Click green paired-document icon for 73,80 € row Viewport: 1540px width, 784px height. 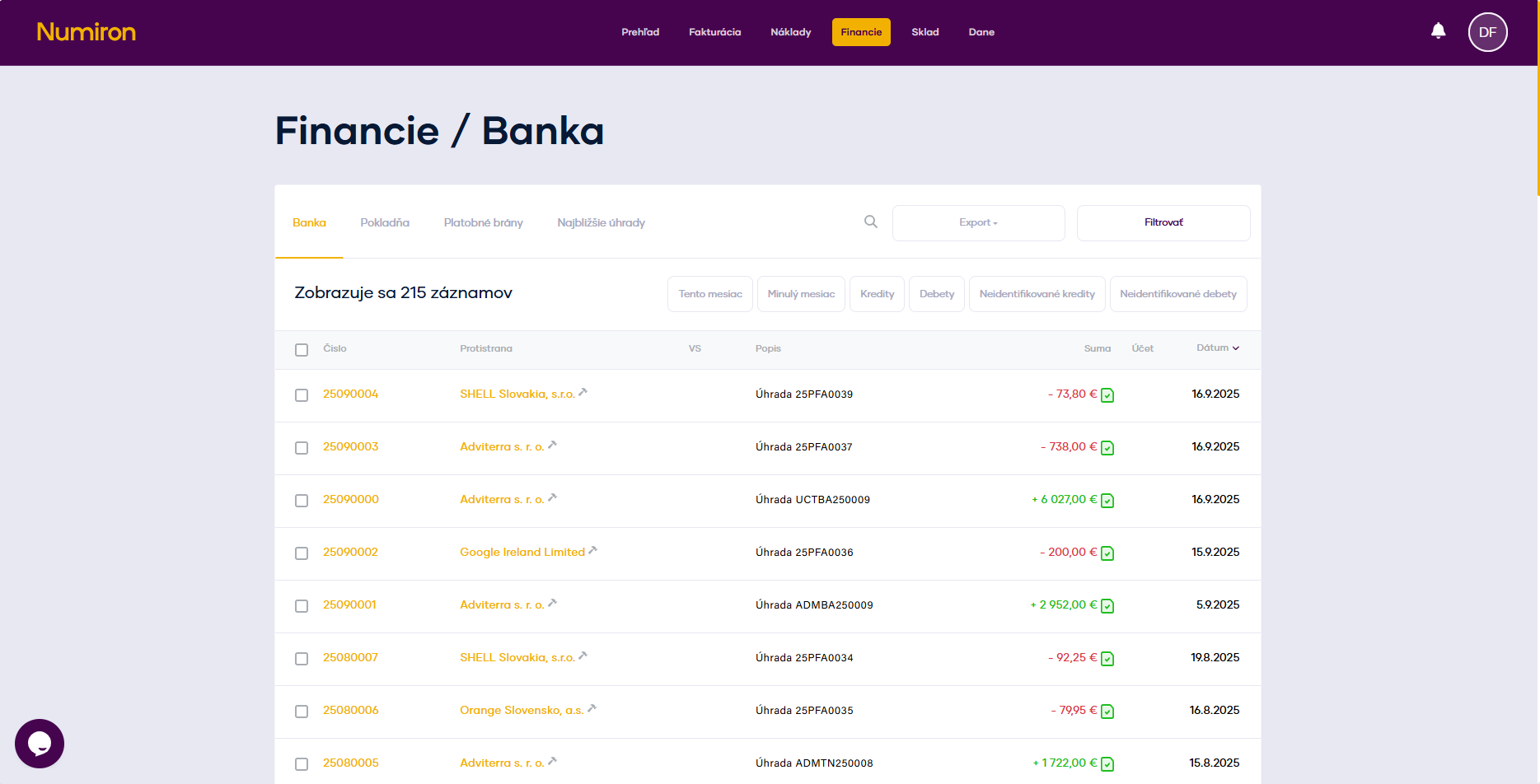pos(1107,395)
